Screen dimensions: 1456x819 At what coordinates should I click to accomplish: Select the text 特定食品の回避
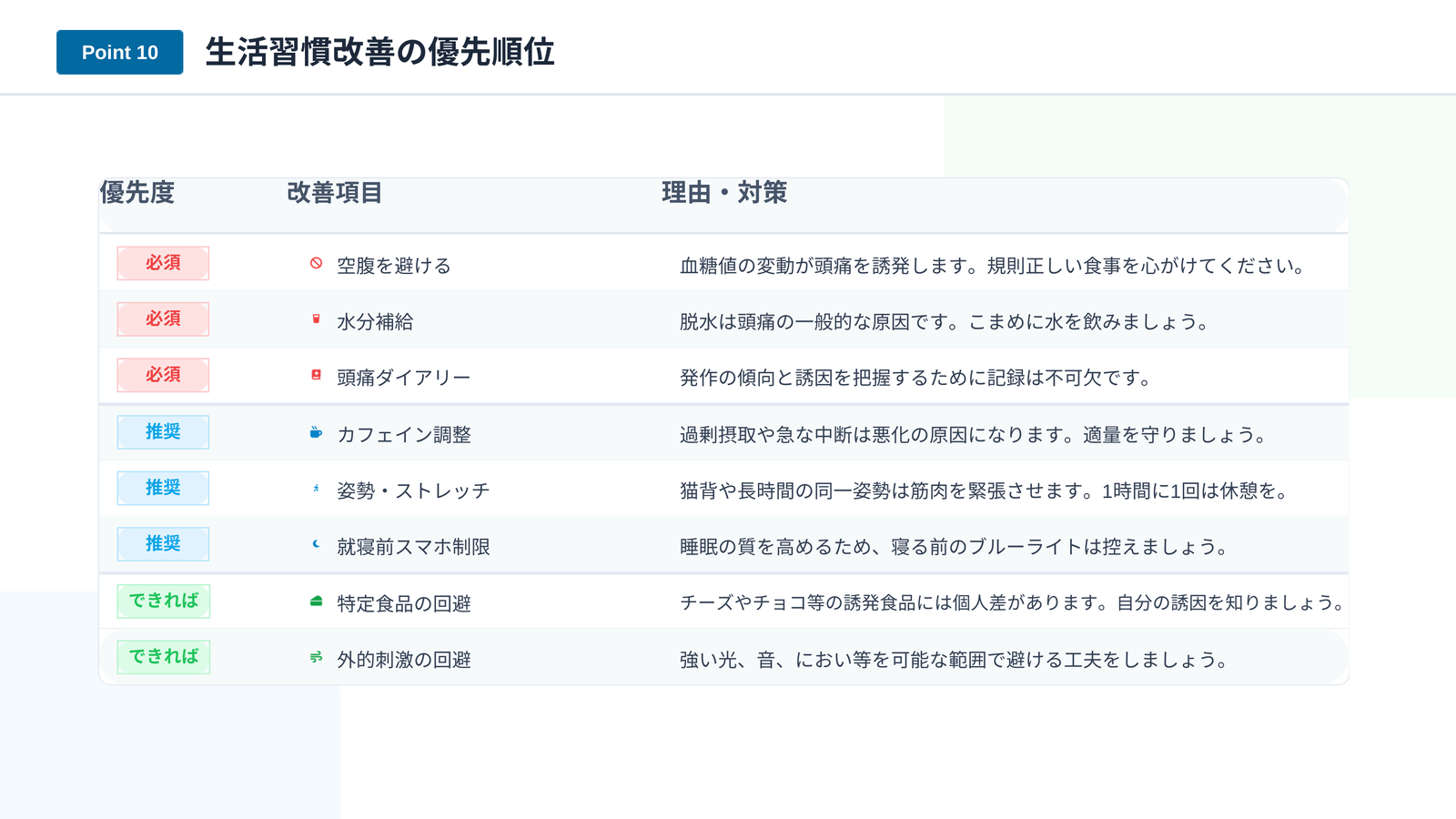pos(404,604)
